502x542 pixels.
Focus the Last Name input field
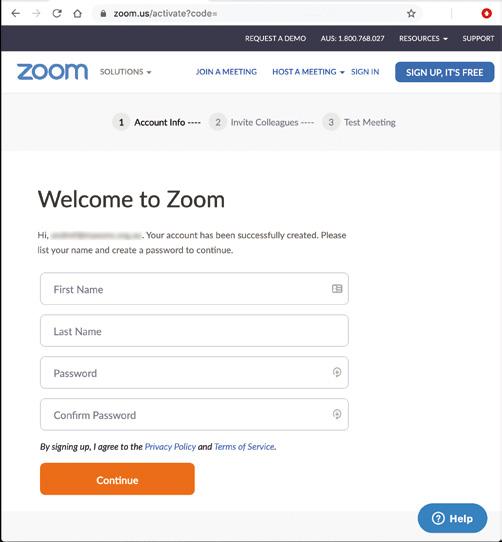coord(194,331)
